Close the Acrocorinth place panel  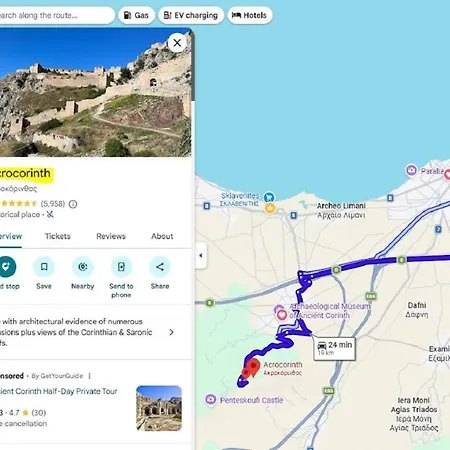pos(177,43)
